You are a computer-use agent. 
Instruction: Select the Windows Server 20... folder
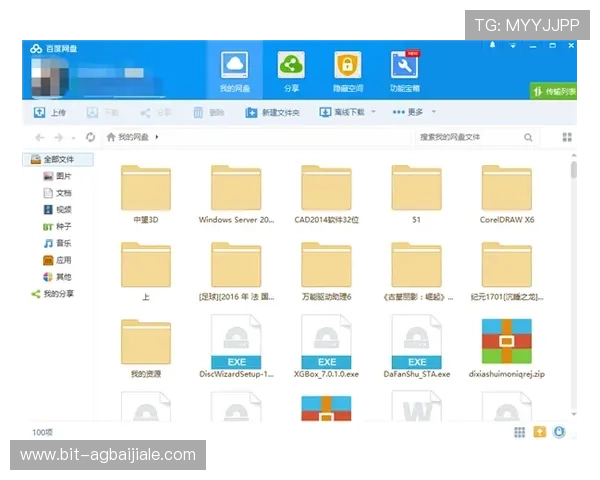tap(236, 194)
